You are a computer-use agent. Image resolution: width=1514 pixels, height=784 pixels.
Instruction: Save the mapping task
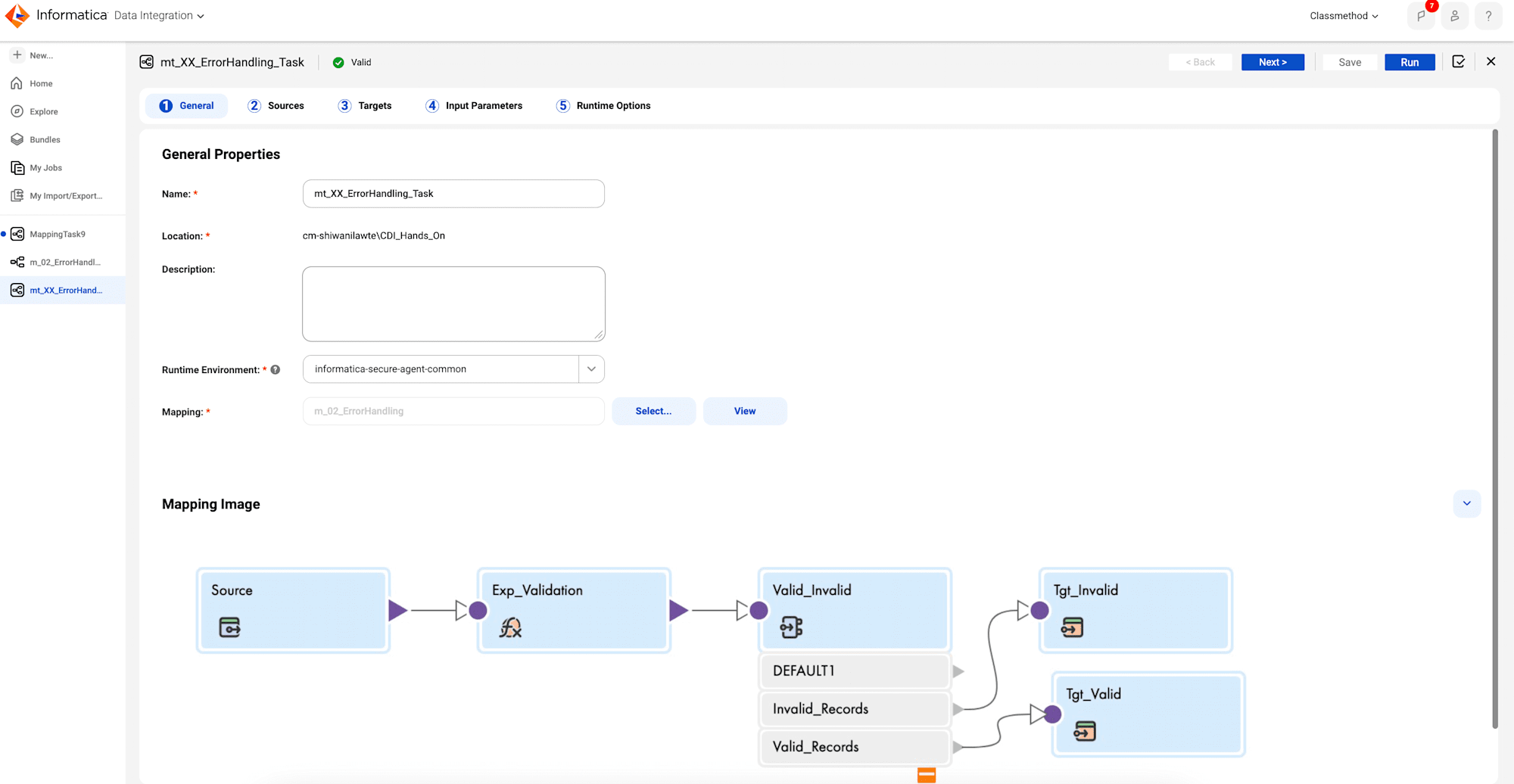click(x=1350, y=62)
